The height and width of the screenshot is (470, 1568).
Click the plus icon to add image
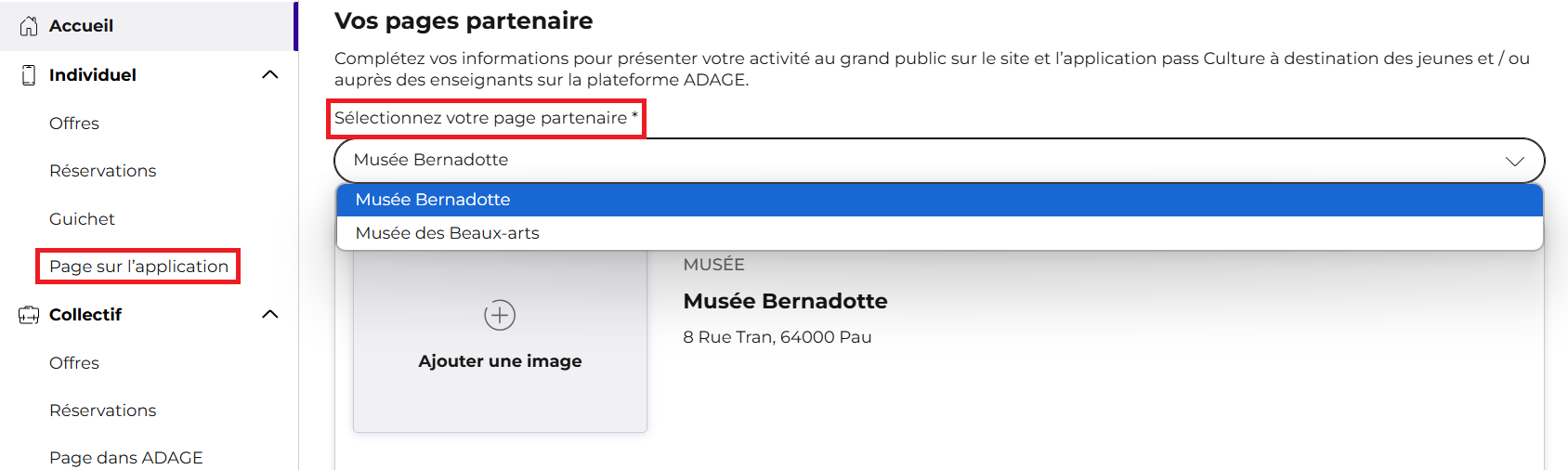pos(500,315)
